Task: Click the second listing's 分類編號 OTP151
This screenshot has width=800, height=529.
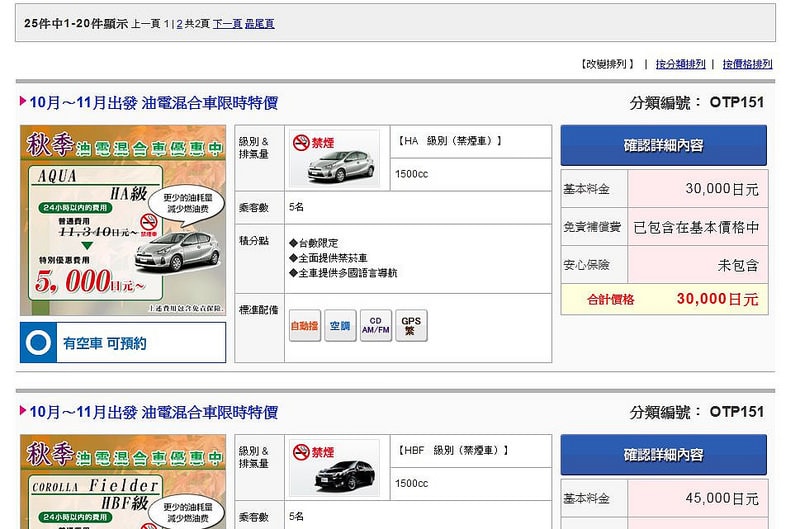Action: tap(696, 412)
